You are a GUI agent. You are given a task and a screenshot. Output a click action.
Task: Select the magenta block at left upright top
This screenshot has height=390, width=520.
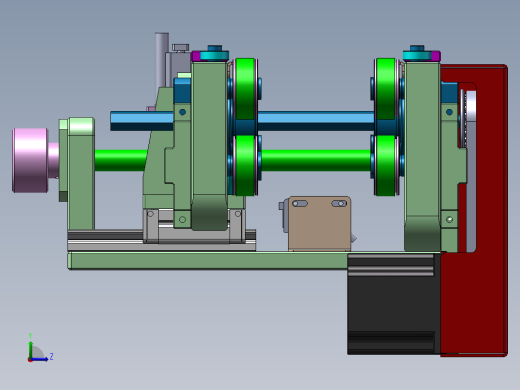(x=196, y=56)
